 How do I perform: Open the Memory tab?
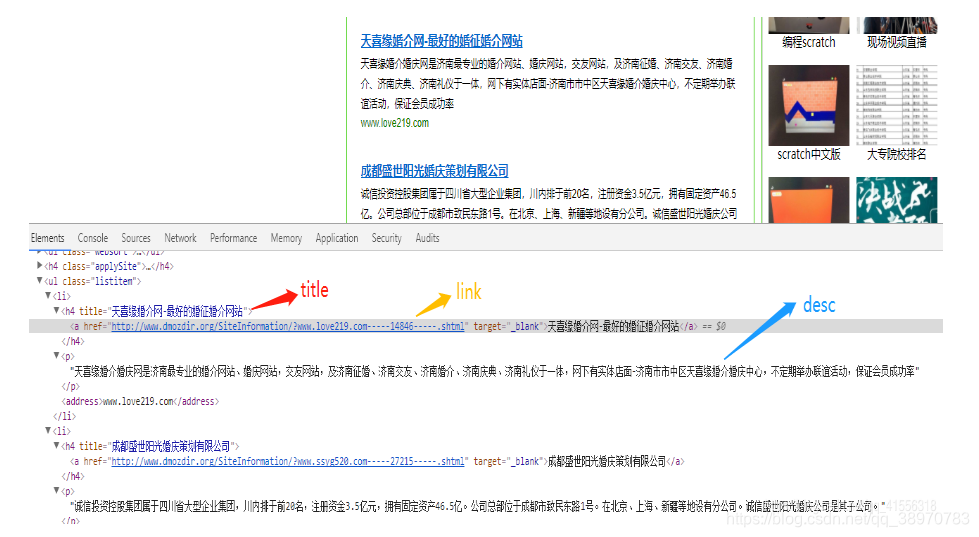pos(286,238)
